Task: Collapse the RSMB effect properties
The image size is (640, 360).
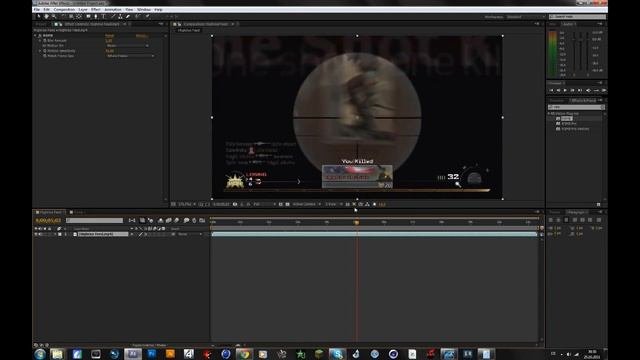Action: click(x=36, y=36)
